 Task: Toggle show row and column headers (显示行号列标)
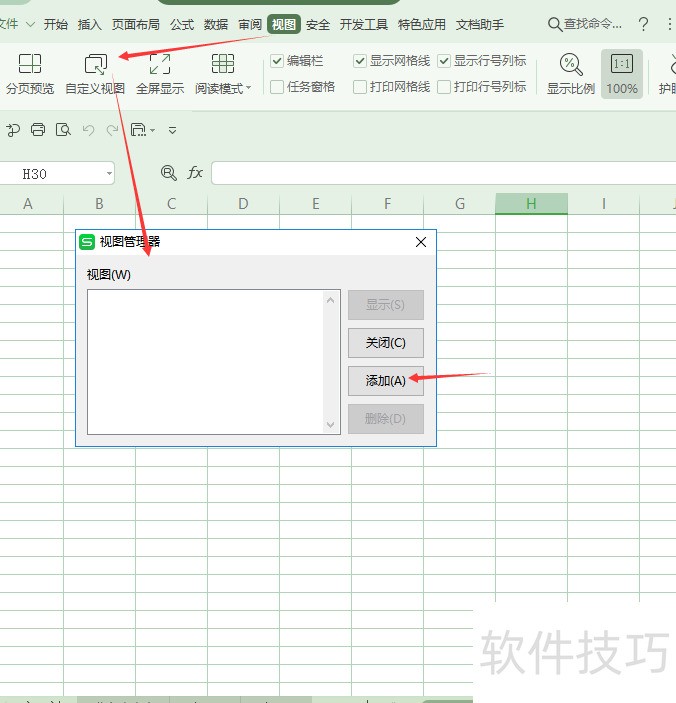[444, 61]
